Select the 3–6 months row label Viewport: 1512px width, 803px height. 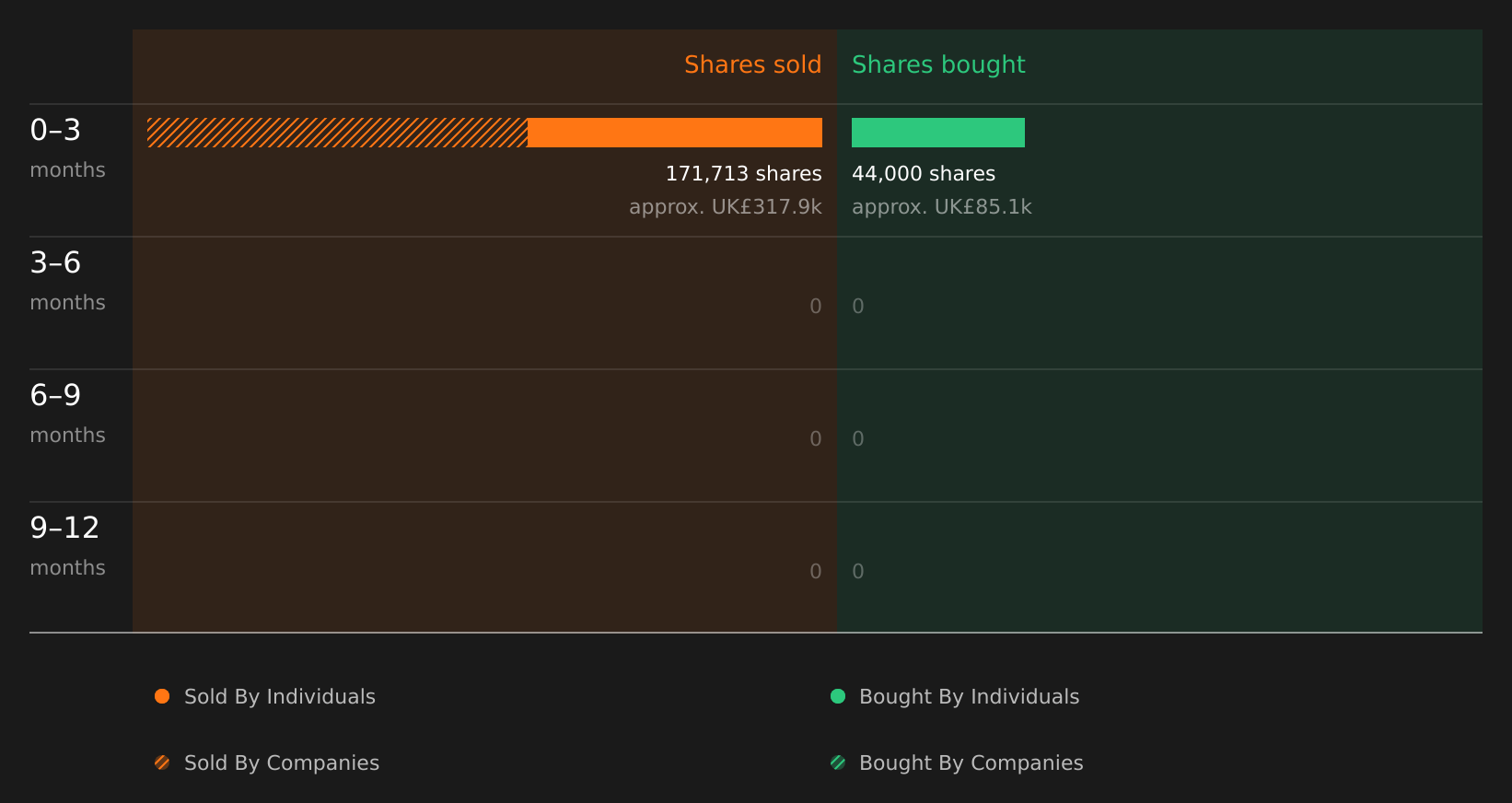(67, 281)
